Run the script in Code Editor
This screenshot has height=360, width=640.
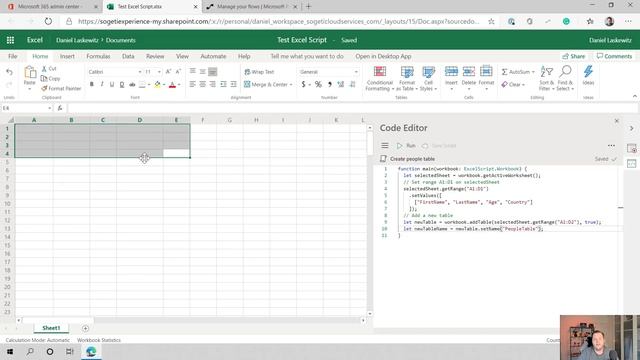click(x=406, y=146)
